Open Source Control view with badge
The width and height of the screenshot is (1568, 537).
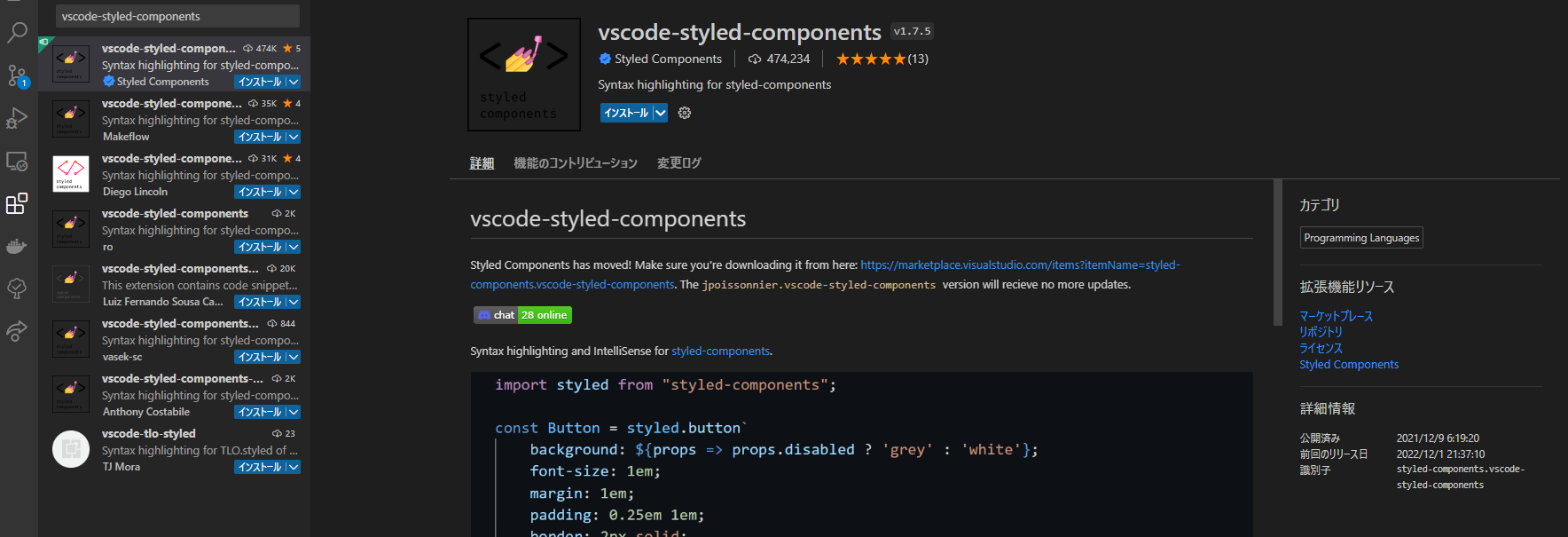17,75
